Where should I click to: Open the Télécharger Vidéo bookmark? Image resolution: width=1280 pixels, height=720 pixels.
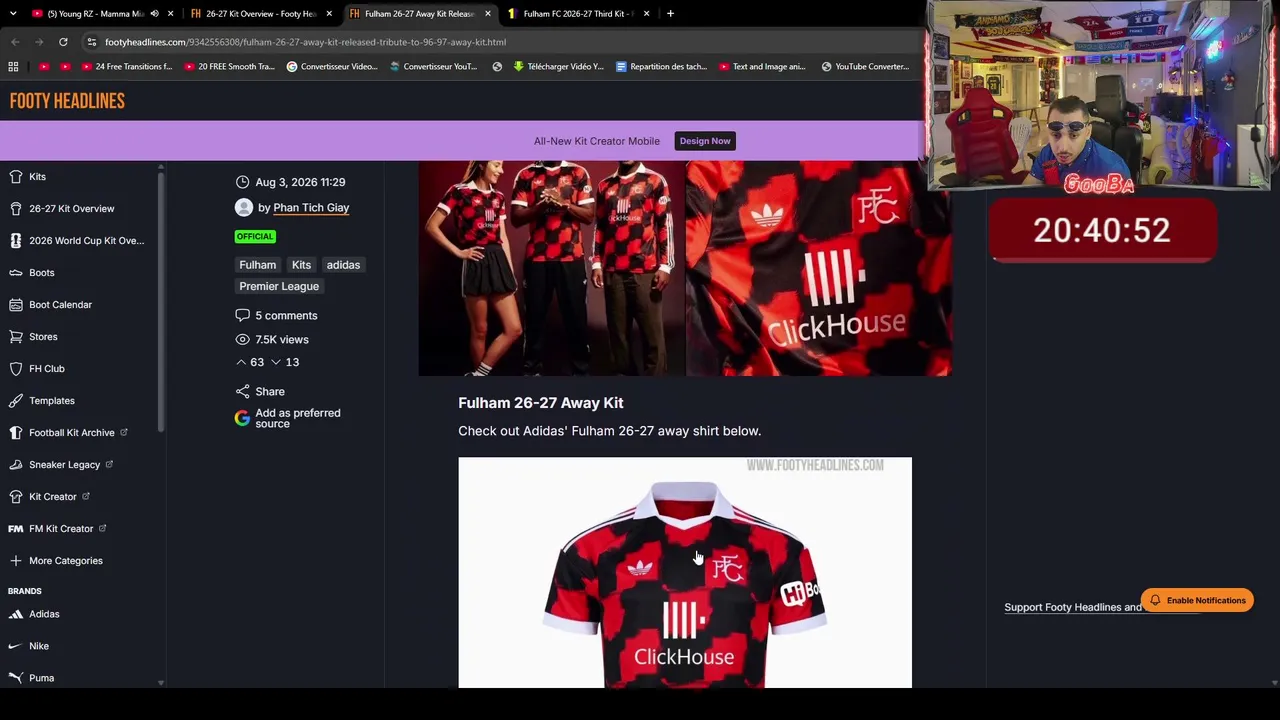(x=558, y=67)
